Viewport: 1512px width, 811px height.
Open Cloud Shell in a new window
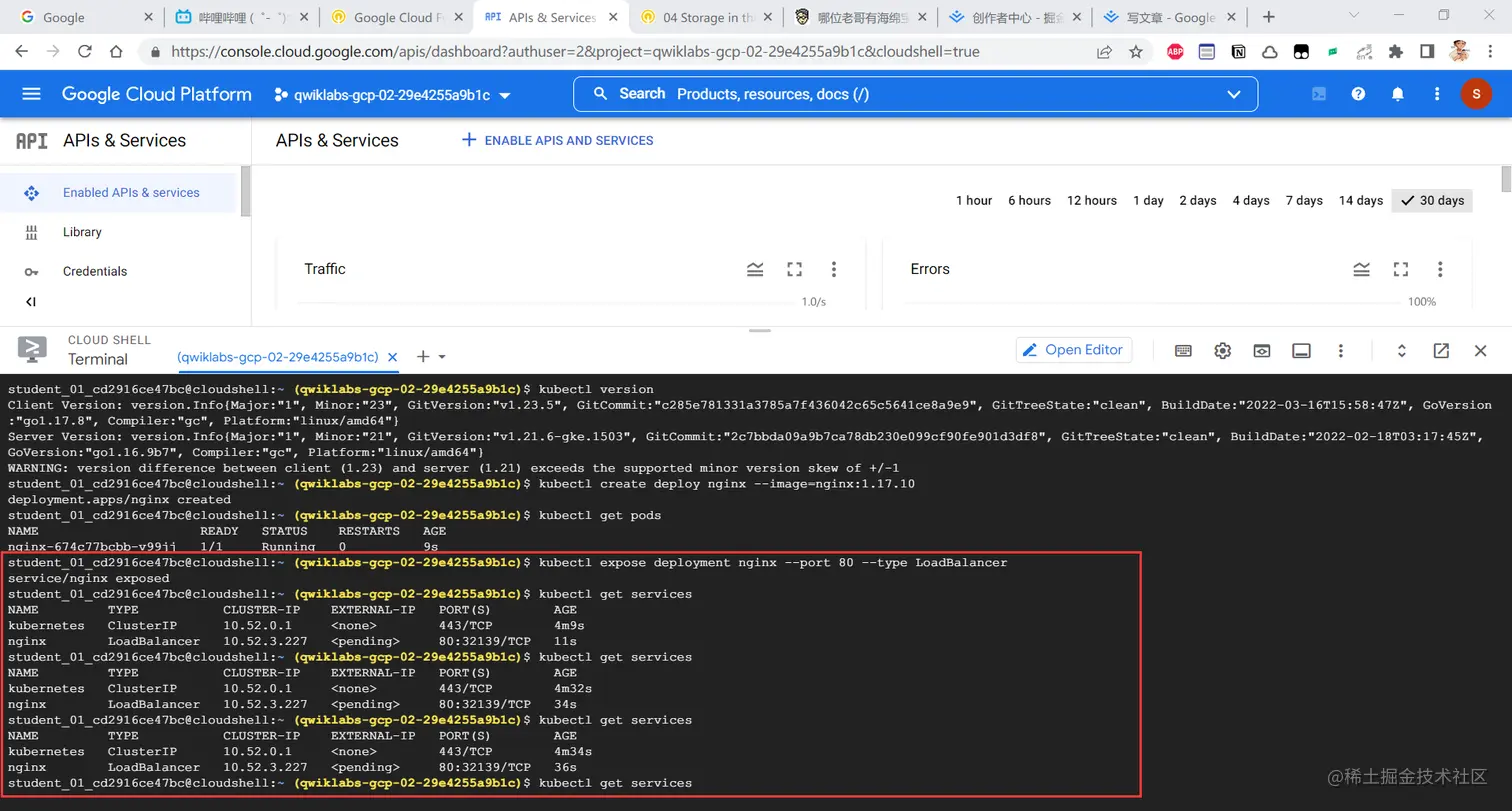[x=1441, y=350]
